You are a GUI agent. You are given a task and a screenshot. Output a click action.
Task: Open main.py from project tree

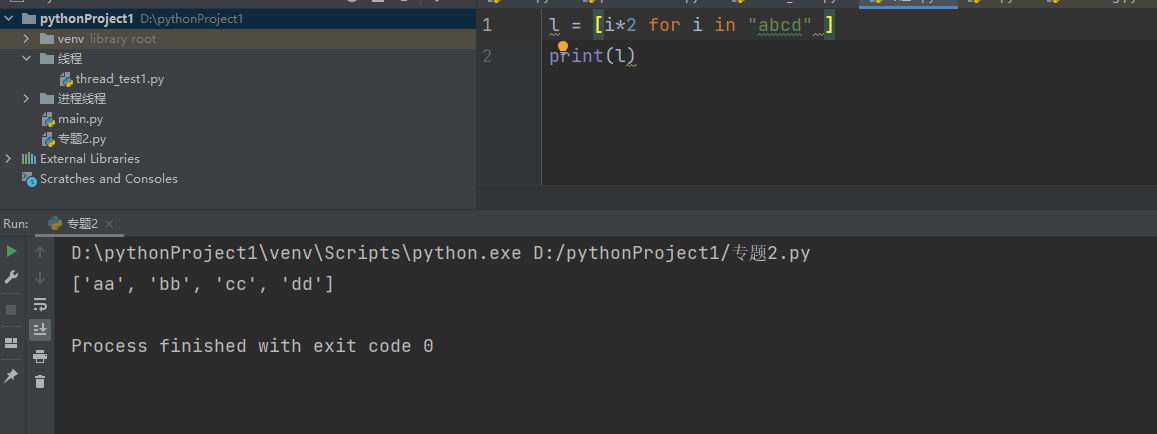tap(80, 119)
